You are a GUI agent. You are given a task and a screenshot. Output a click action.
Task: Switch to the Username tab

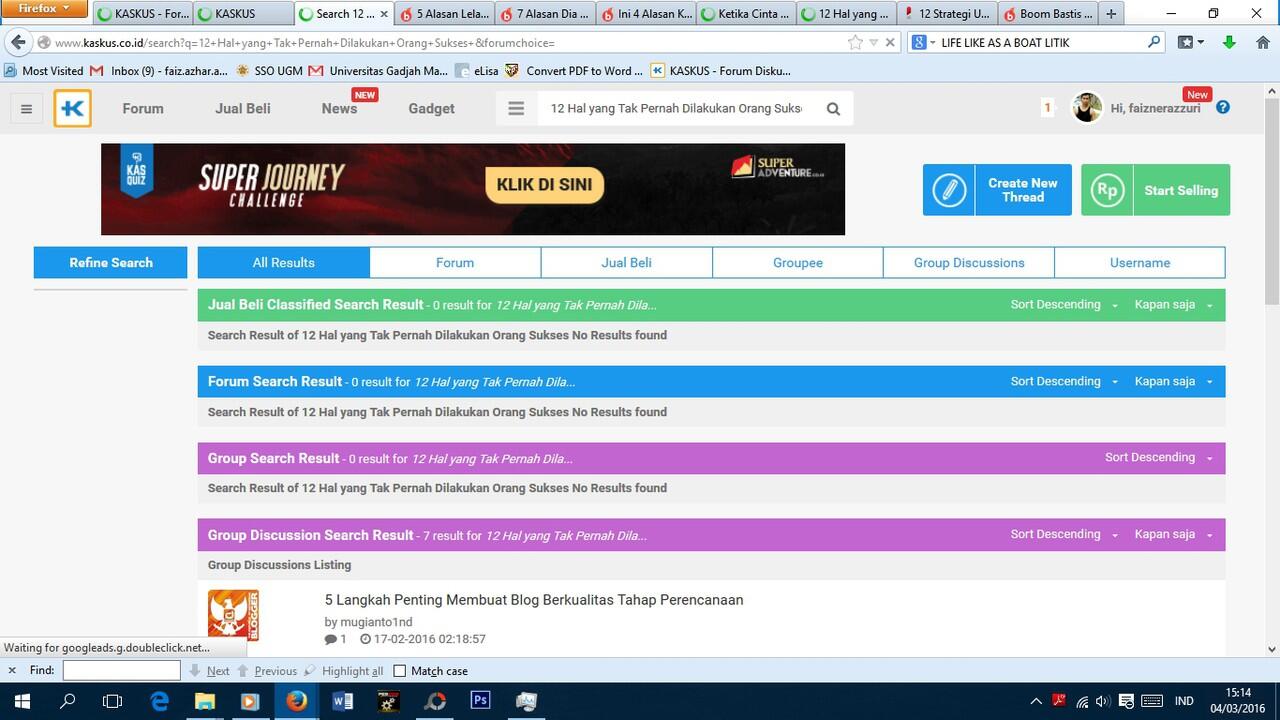(1140, 263)
